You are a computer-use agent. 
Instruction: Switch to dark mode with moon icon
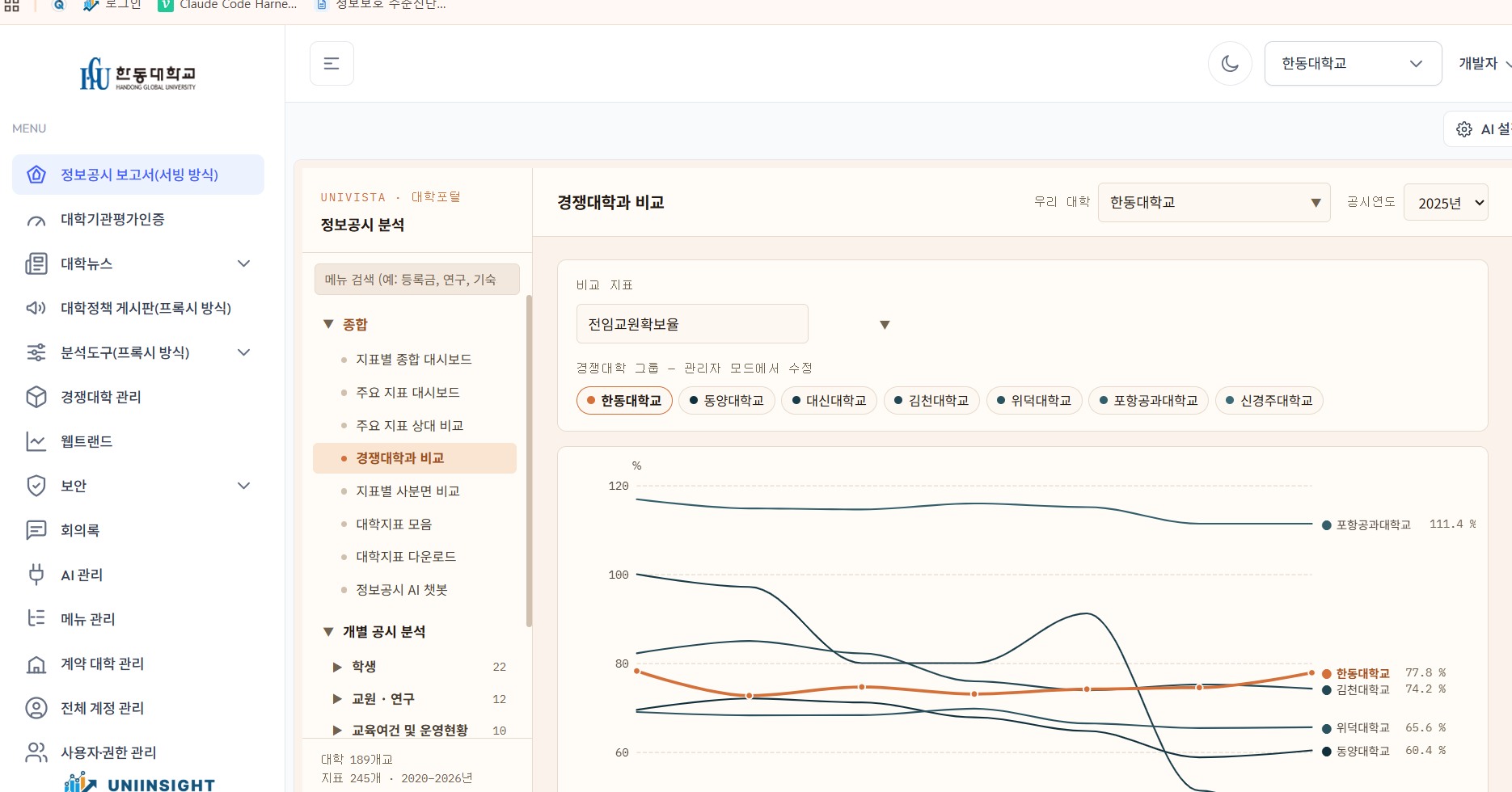(1230, 63)
